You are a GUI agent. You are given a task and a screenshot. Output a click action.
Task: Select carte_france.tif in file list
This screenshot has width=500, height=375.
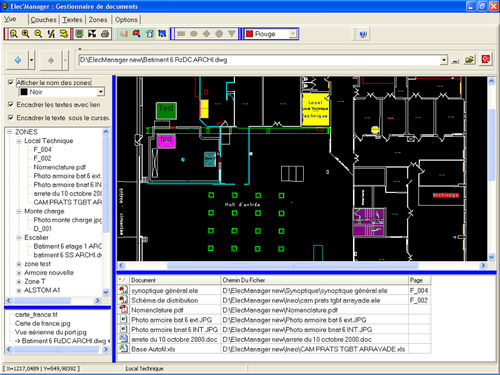click(x=36, y=315)
